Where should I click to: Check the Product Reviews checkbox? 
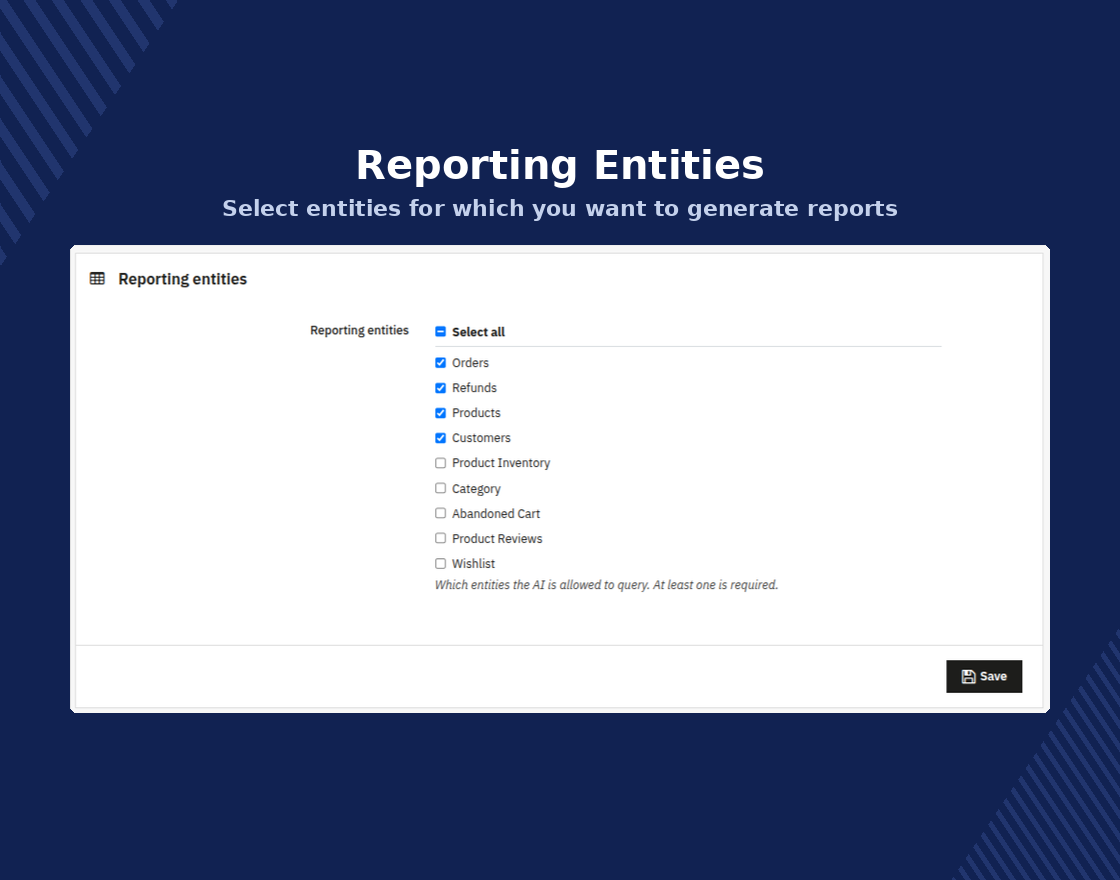click(x=441, y=539)
